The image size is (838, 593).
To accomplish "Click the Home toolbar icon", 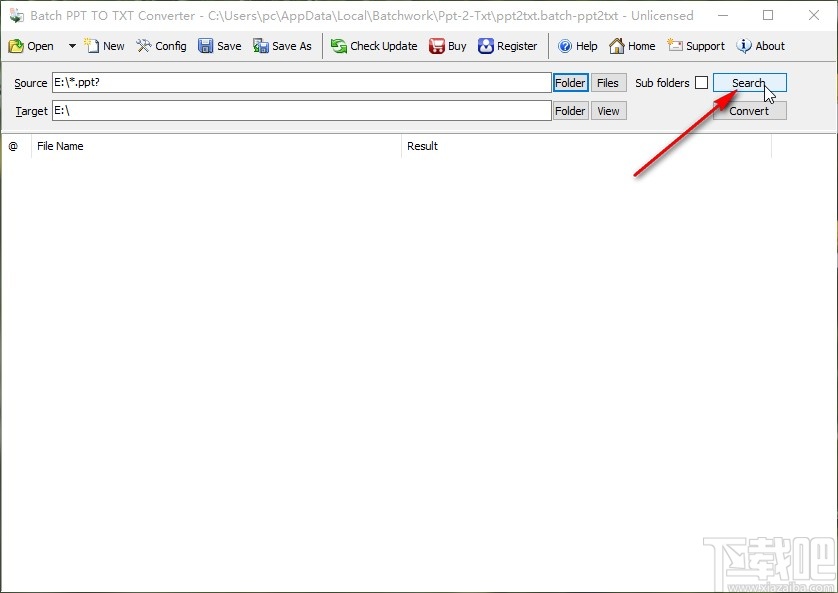I will (x=632, y=46).
